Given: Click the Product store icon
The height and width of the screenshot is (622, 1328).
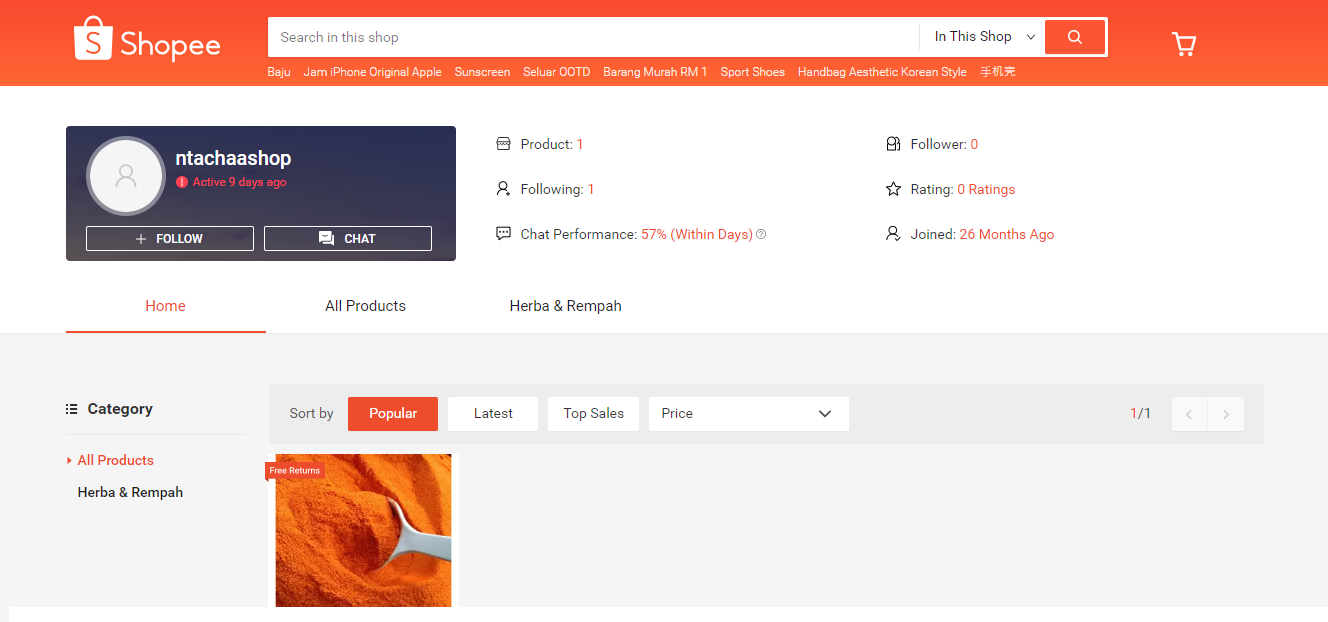Looking at the screenshot, I should (x=504, y=144).
